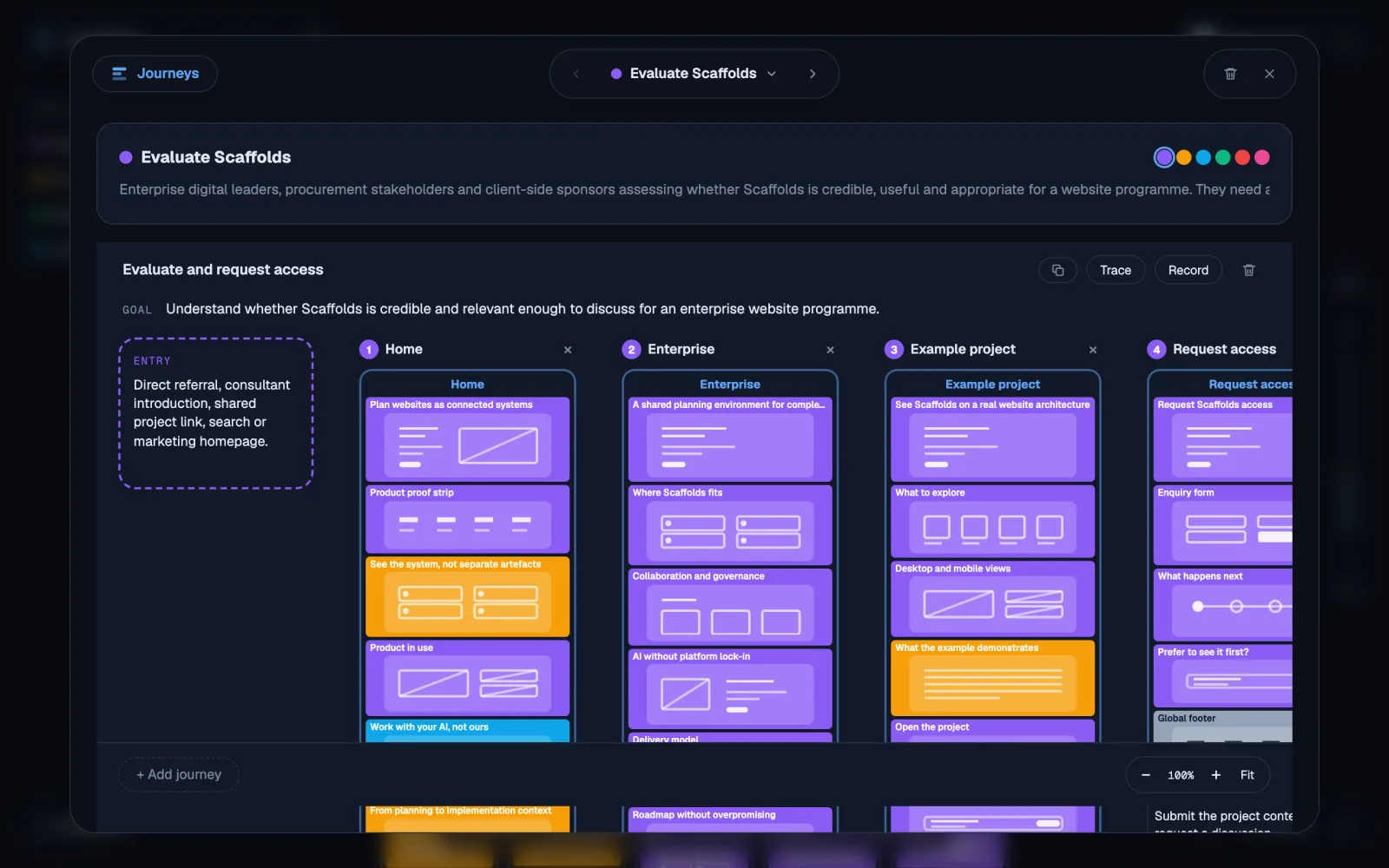Remove the Home step

click(x=568, y=350)
